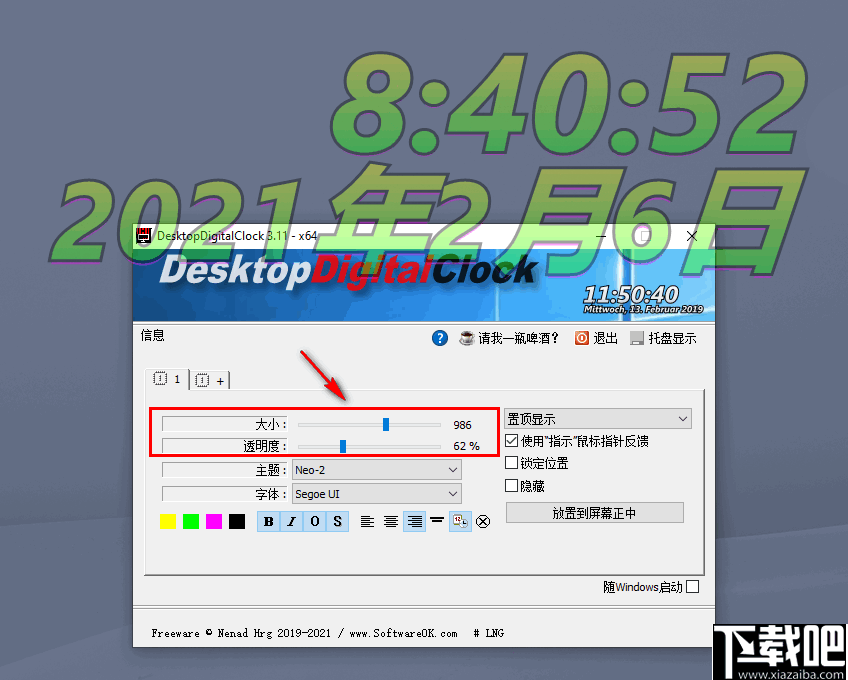
Task: Open the Segoe UI font dropdown
Action: (x=376, y=493)
